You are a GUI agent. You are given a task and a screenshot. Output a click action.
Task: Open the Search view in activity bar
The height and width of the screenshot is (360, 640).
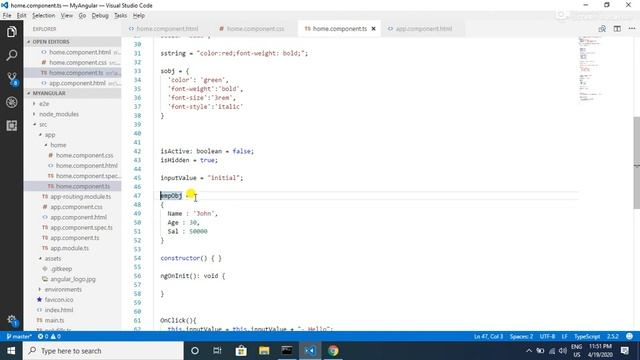(x=11, y=55)
